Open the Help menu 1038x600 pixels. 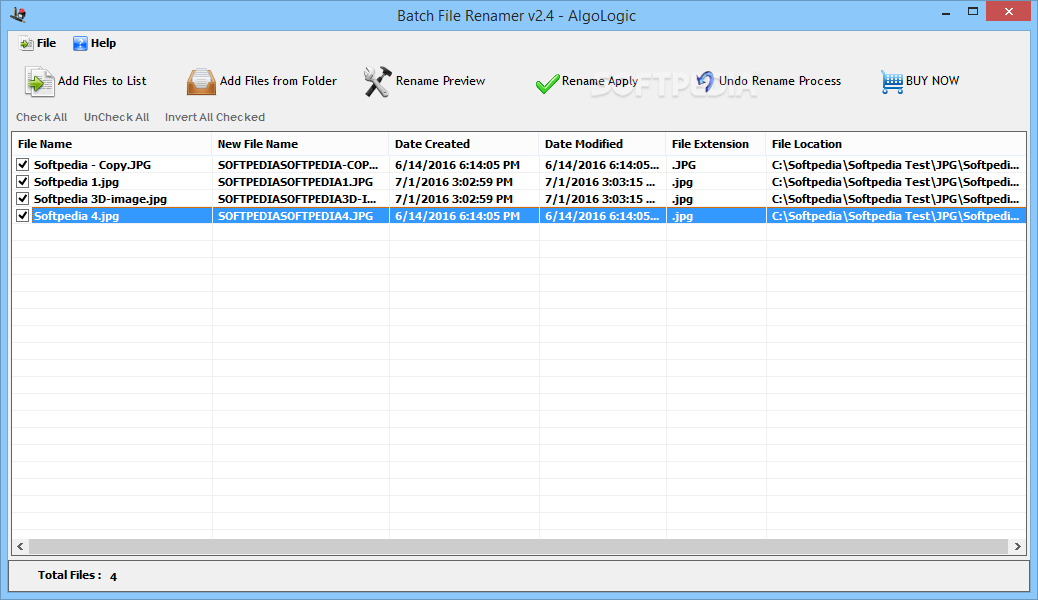(x=94, y=44)
